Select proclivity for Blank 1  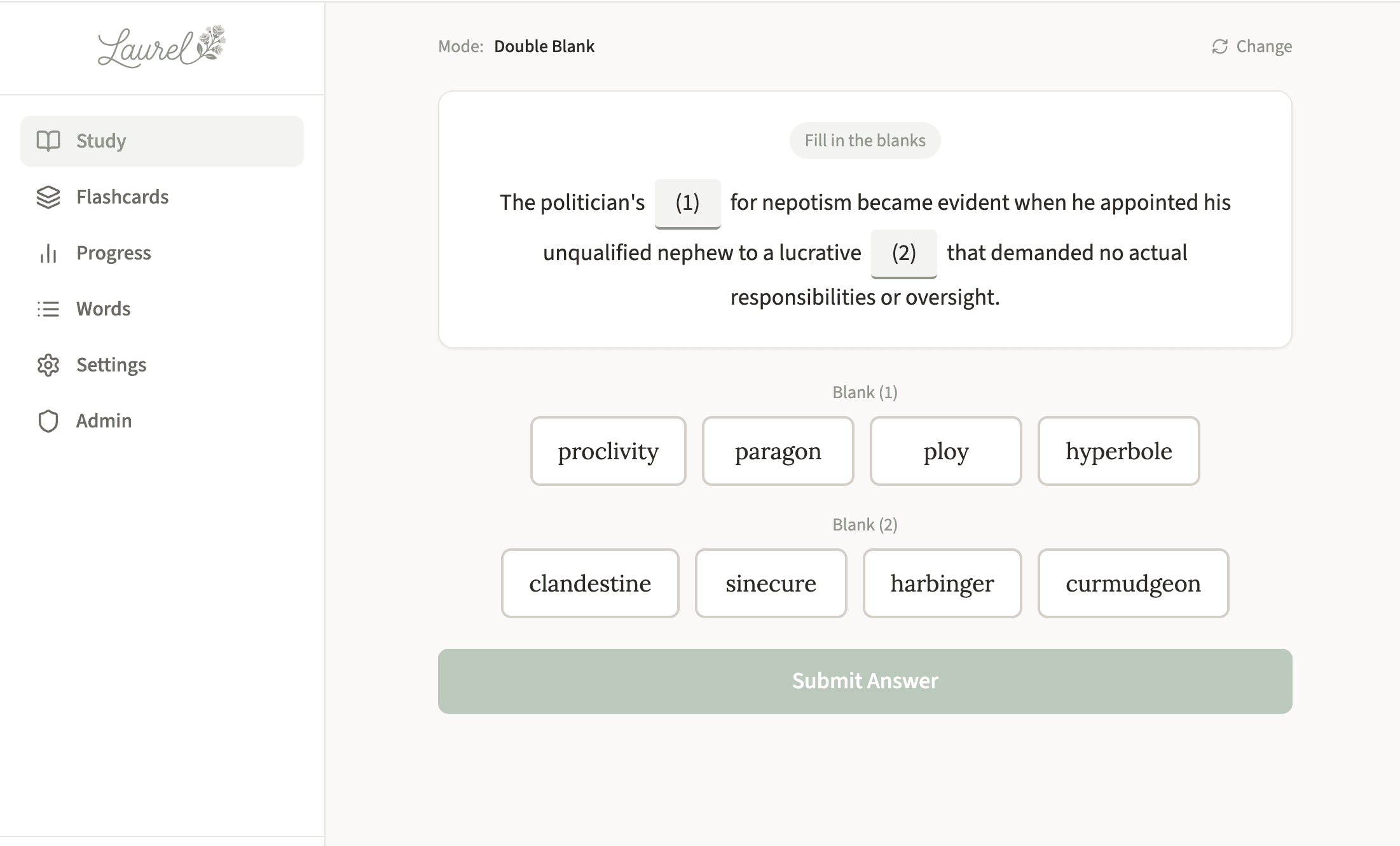point(608,451)
